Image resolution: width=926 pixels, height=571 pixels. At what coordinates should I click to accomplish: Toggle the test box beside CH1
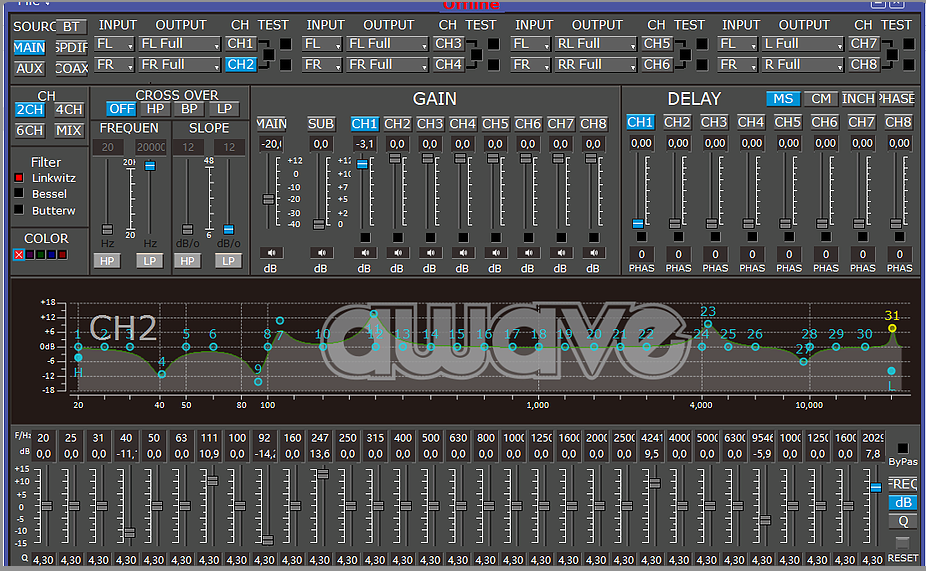tap(285, 44)
